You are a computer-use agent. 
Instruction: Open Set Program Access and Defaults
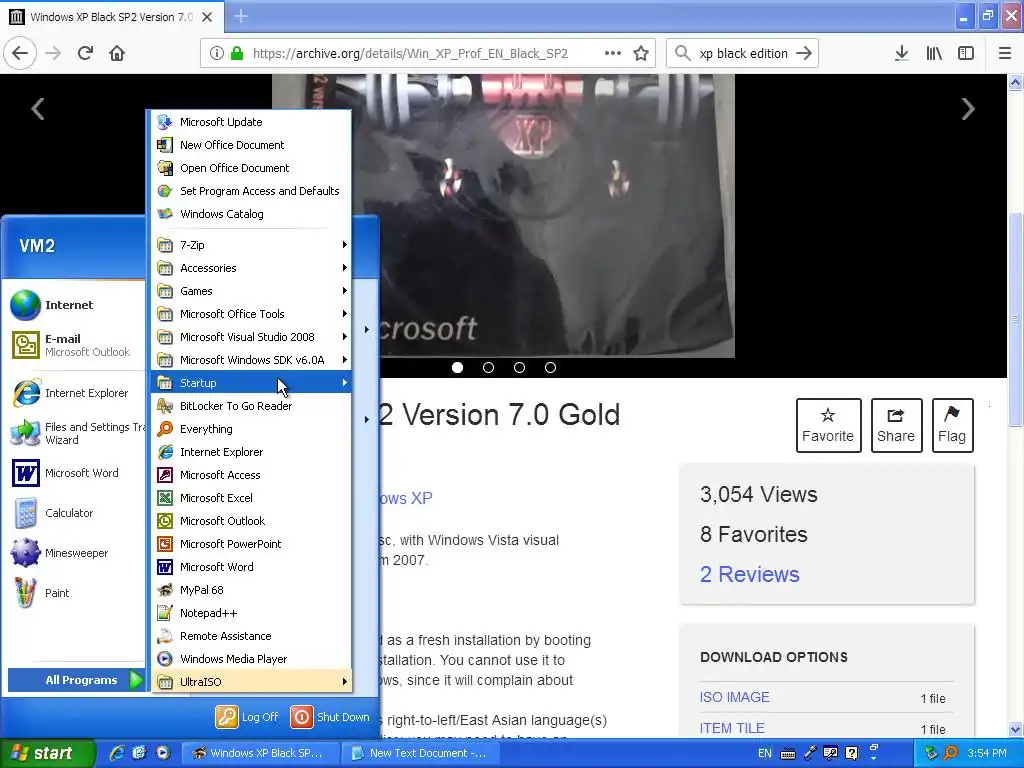(251, 191)
